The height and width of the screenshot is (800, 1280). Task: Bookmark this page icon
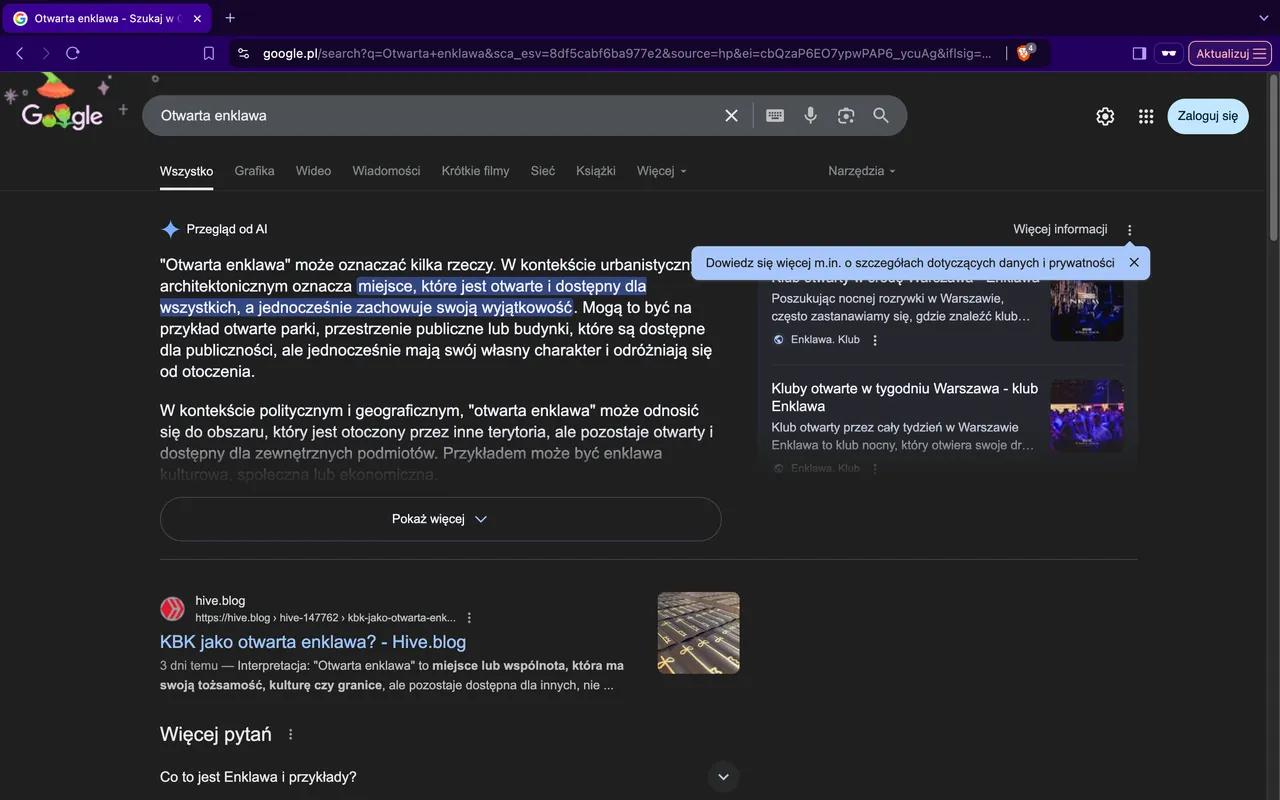(x=209, y=54)
